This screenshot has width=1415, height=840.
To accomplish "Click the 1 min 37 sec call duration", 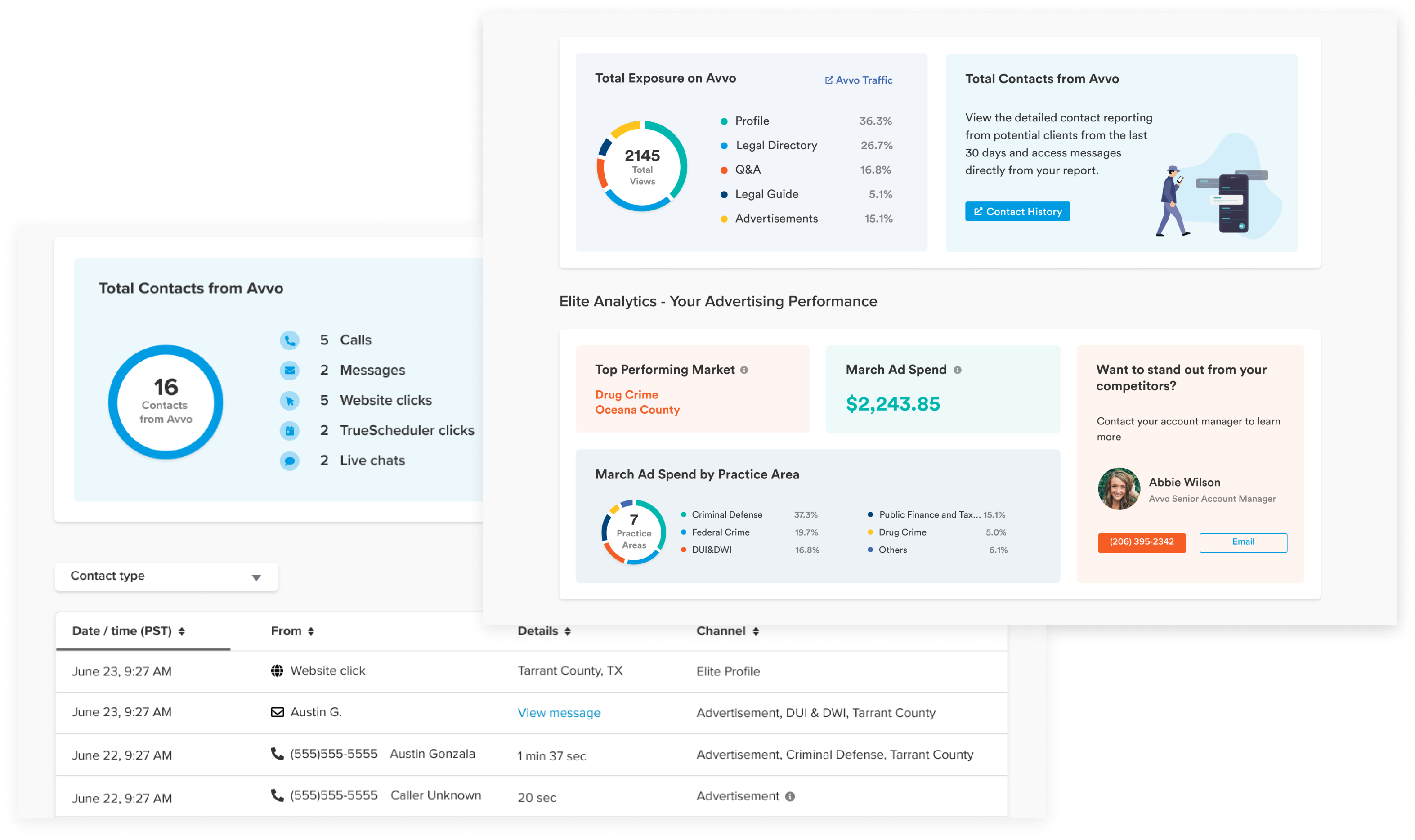I will (x=551, y=755).
